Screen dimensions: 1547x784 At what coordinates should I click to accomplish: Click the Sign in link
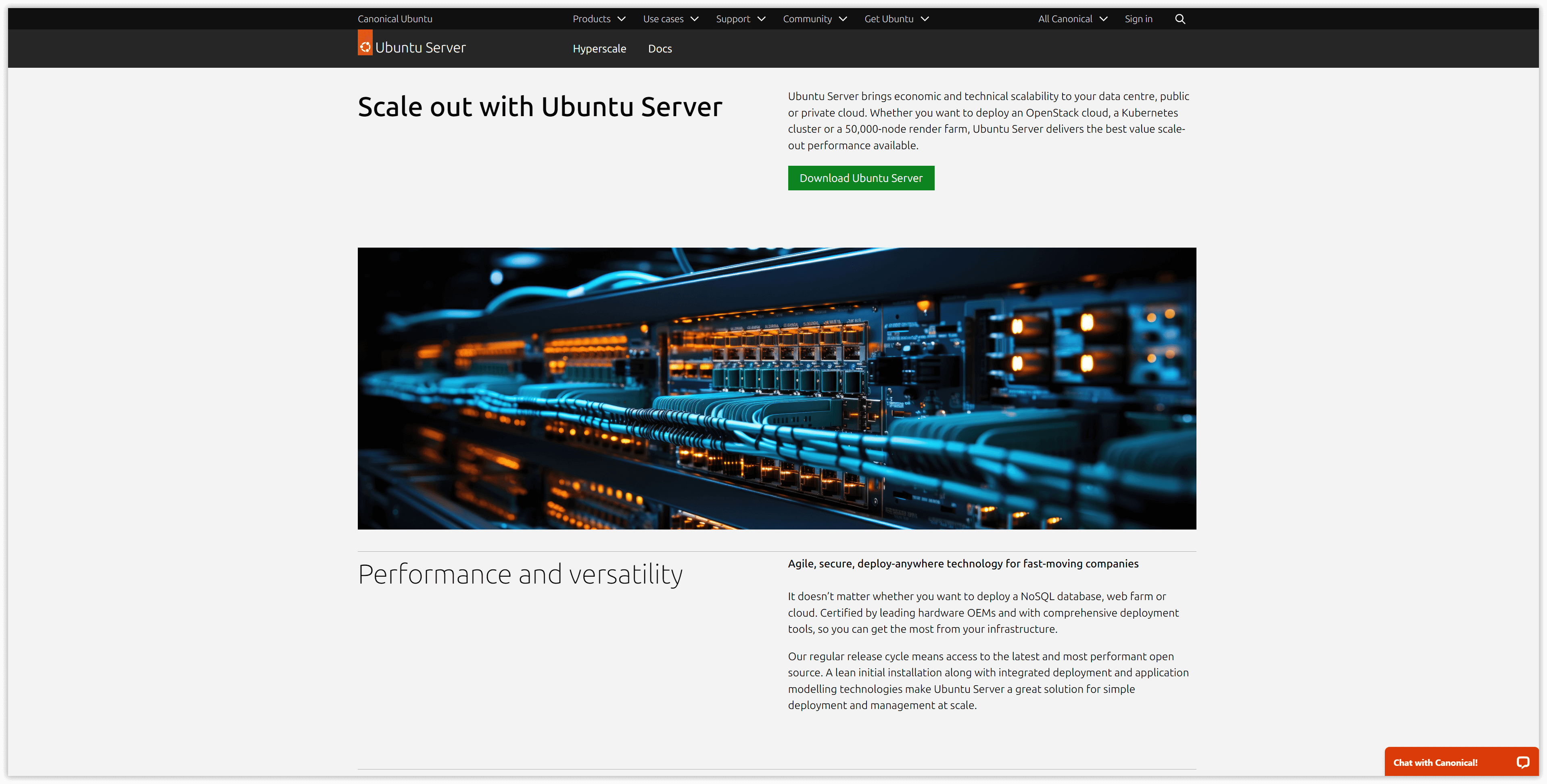point(1138,19)
